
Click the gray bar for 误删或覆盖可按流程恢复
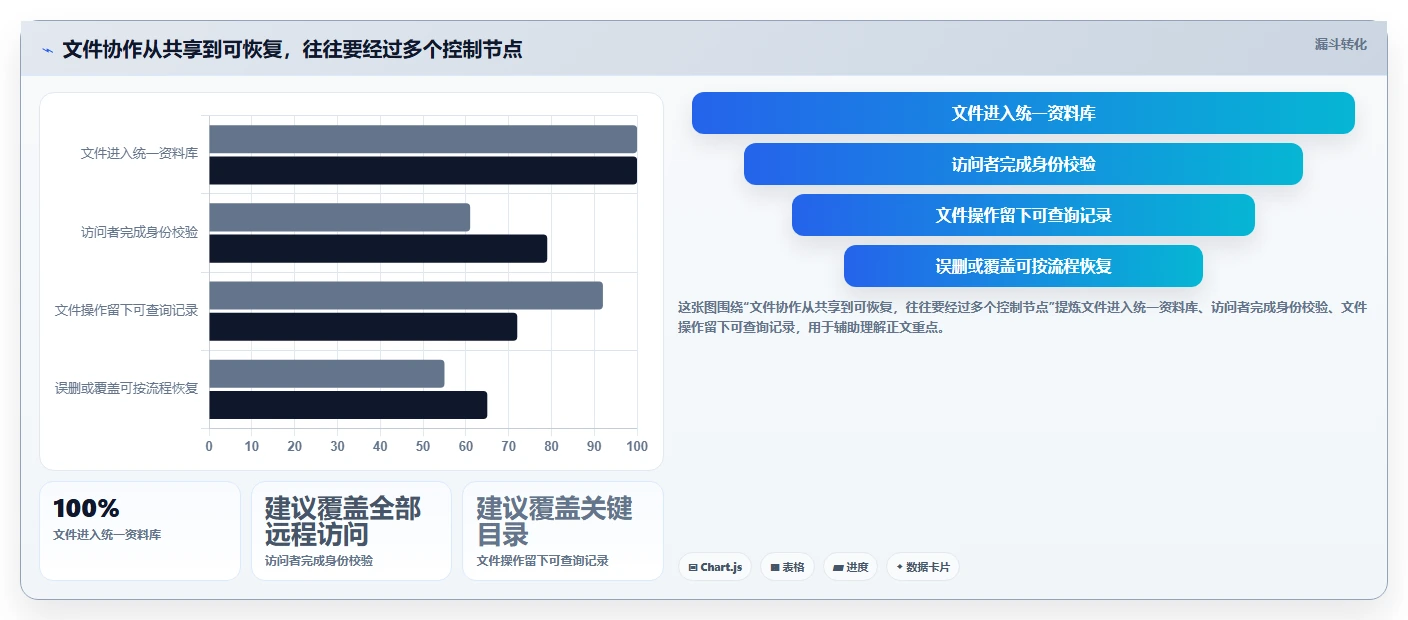tap(326, 373)
